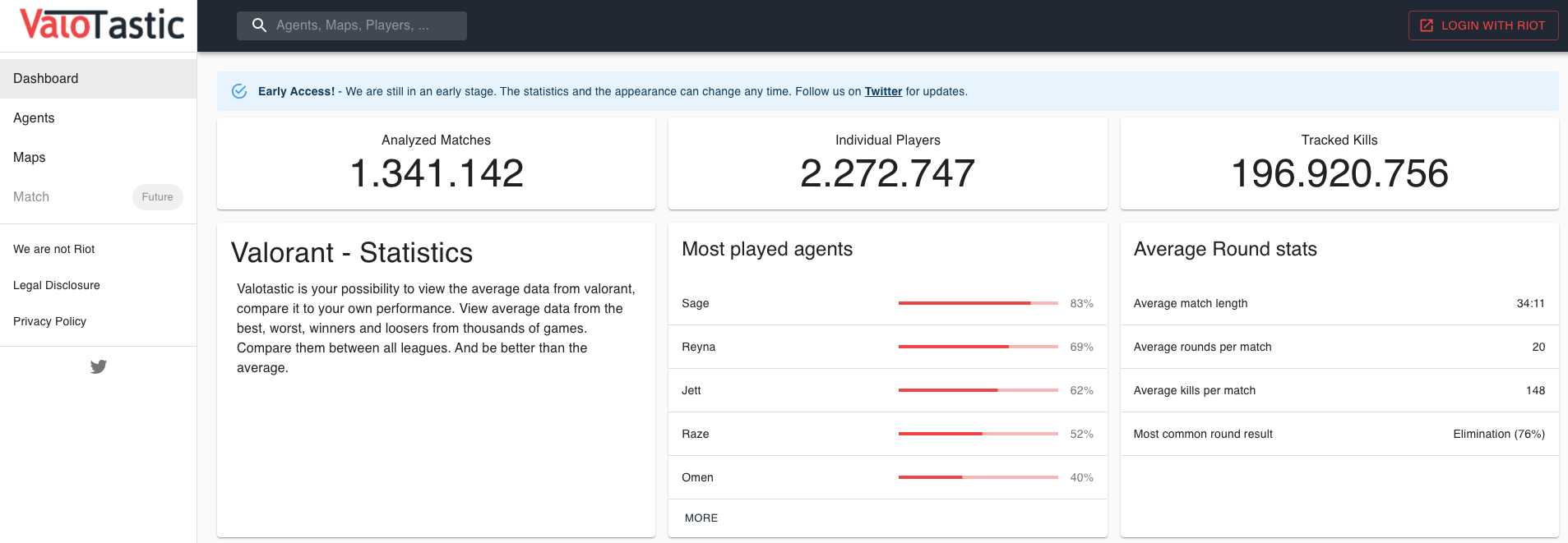
Task: Click the search magnifier icon
Action: (259, 25)
